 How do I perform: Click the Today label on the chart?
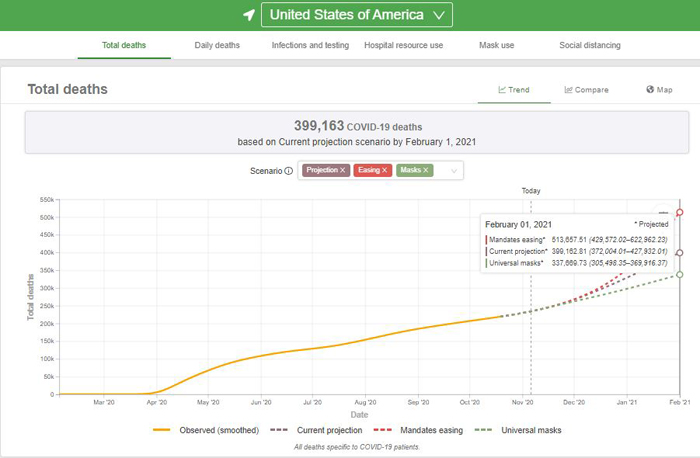pos(531,191)
